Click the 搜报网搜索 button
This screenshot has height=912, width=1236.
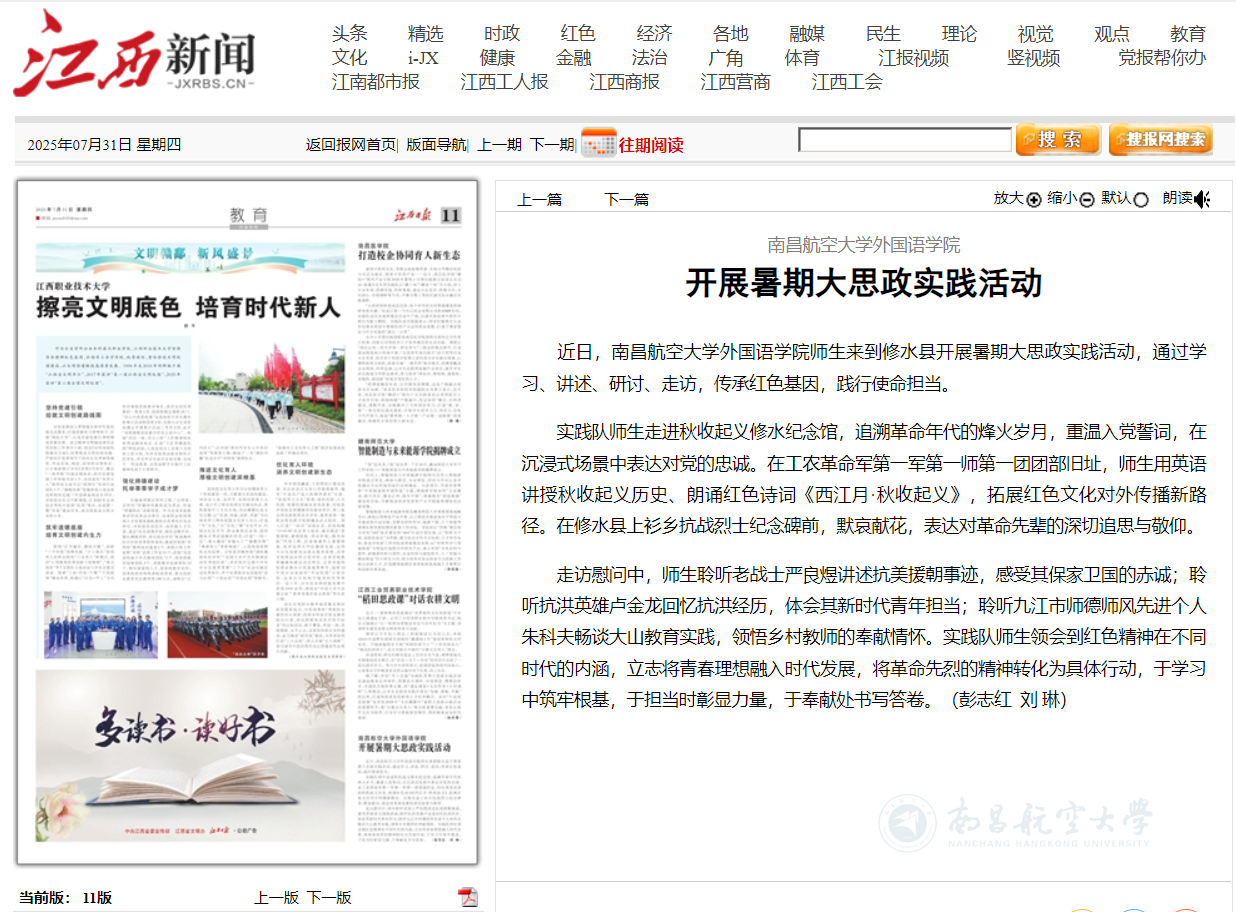(x=1161, y=140)
